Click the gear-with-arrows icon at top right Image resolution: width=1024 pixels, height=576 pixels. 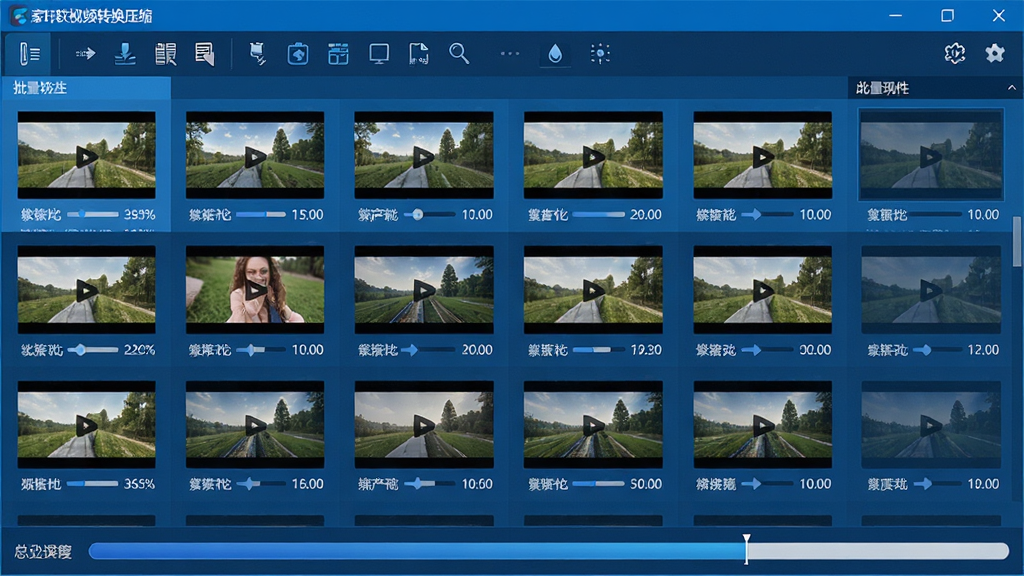955,53
